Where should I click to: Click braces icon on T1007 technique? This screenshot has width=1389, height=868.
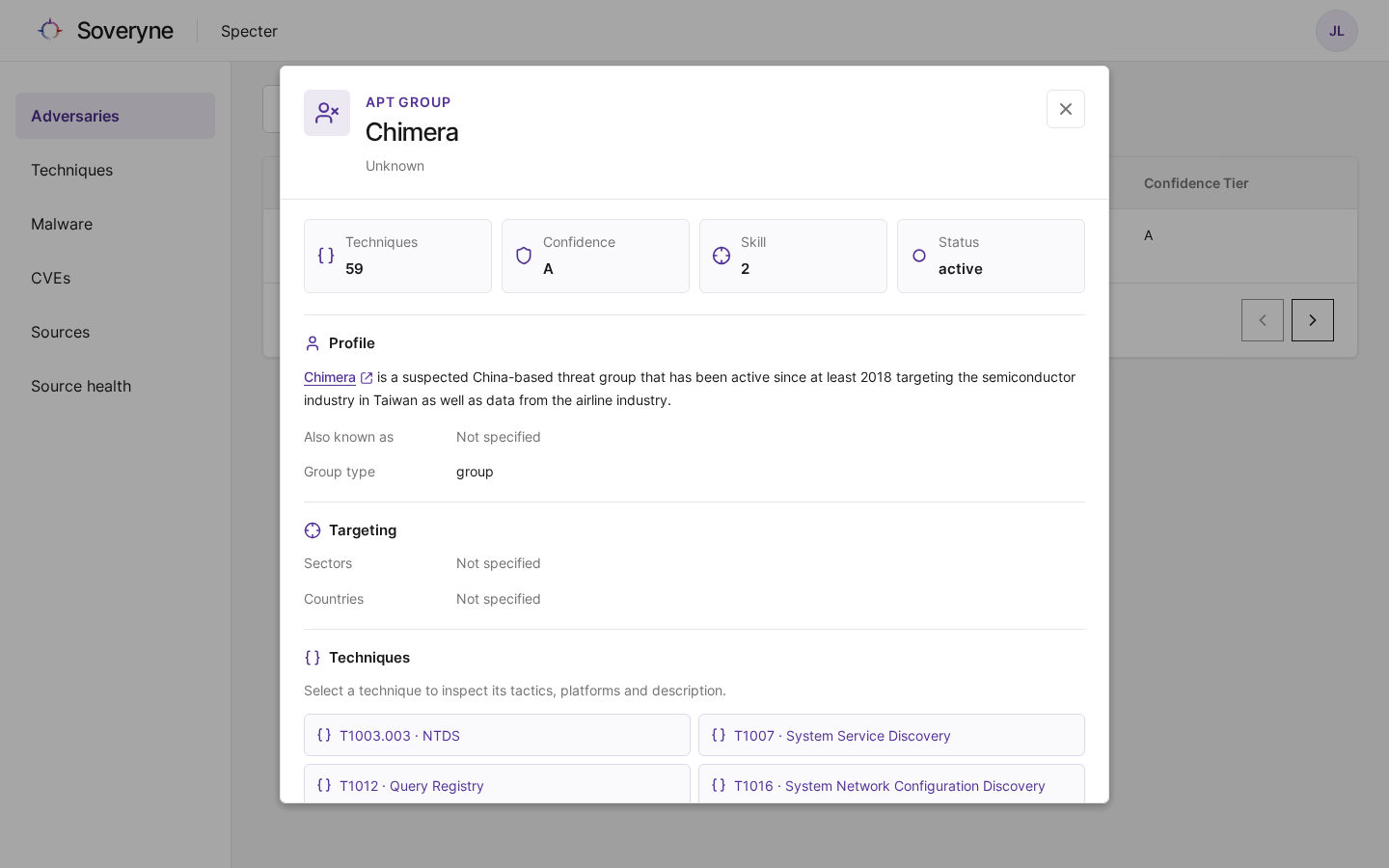point(719,735)
